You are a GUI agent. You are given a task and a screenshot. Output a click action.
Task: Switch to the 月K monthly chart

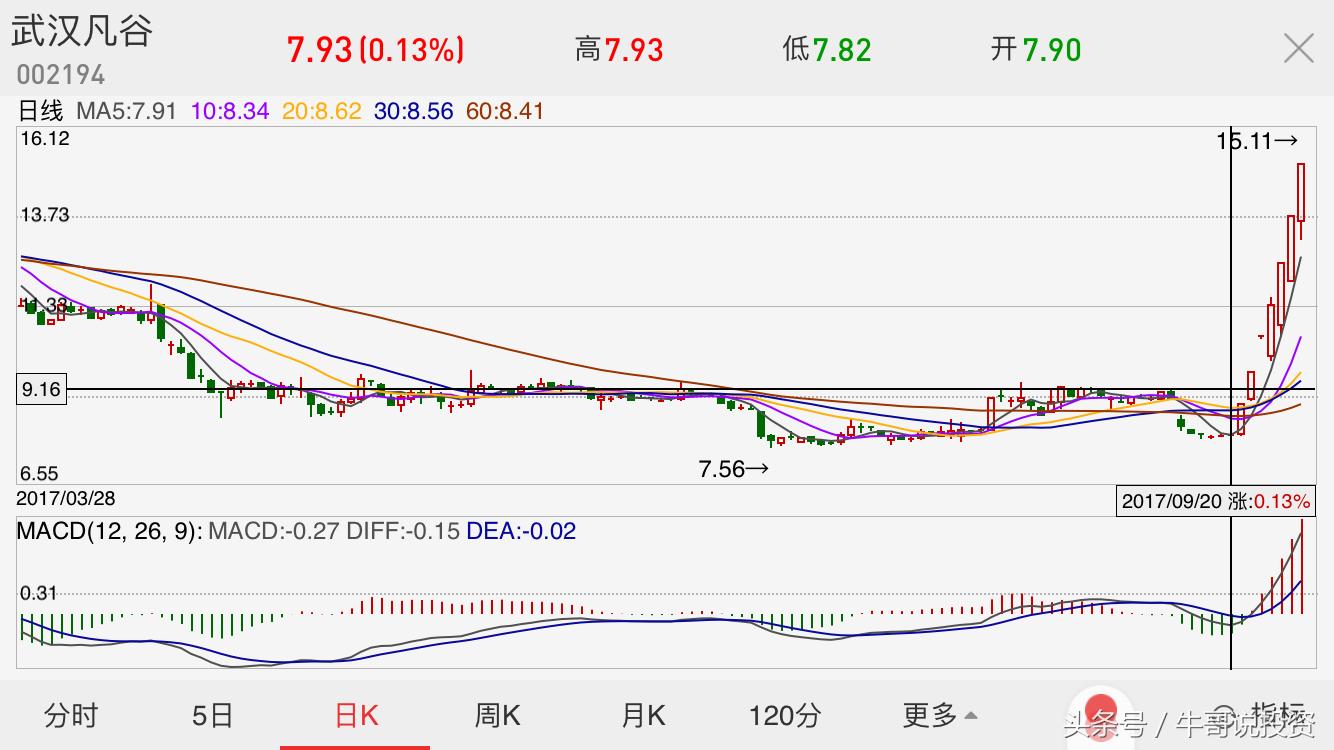click(x=643, y=715)
